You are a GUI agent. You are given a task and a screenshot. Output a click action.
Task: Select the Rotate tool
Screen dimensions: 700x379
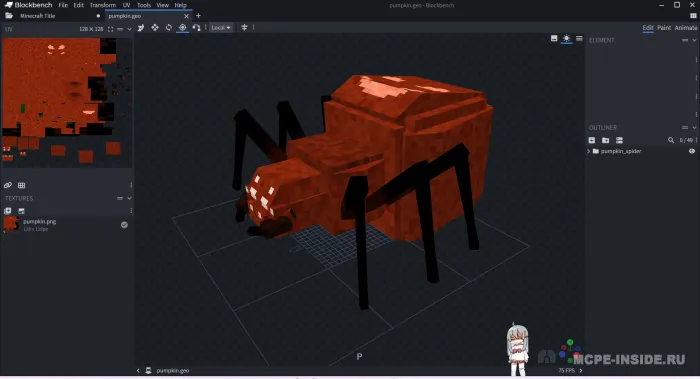[169, 28]
